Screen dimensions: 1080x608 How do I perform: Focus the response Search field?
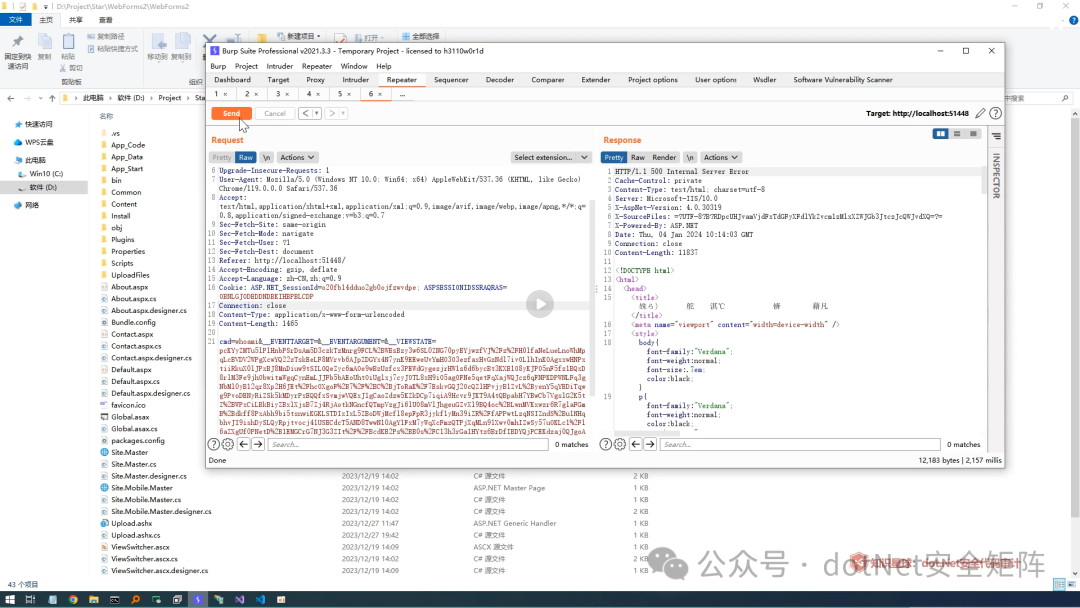click(800, 445)
